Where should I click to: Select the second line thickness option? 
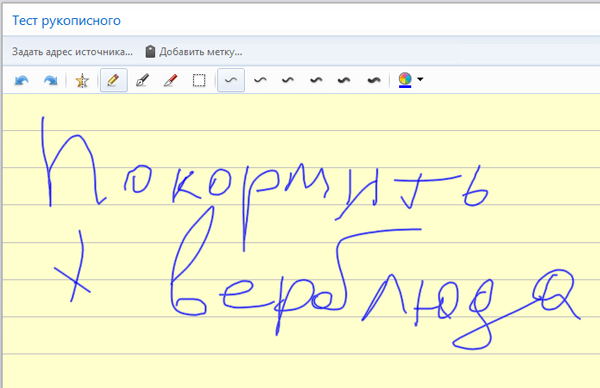pyautogui.click(x=260, y=80)
